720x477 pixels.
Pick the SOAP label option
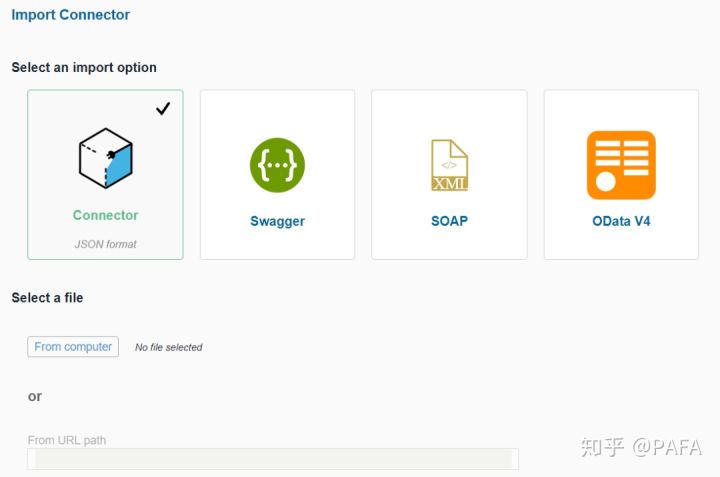(449, 221)
